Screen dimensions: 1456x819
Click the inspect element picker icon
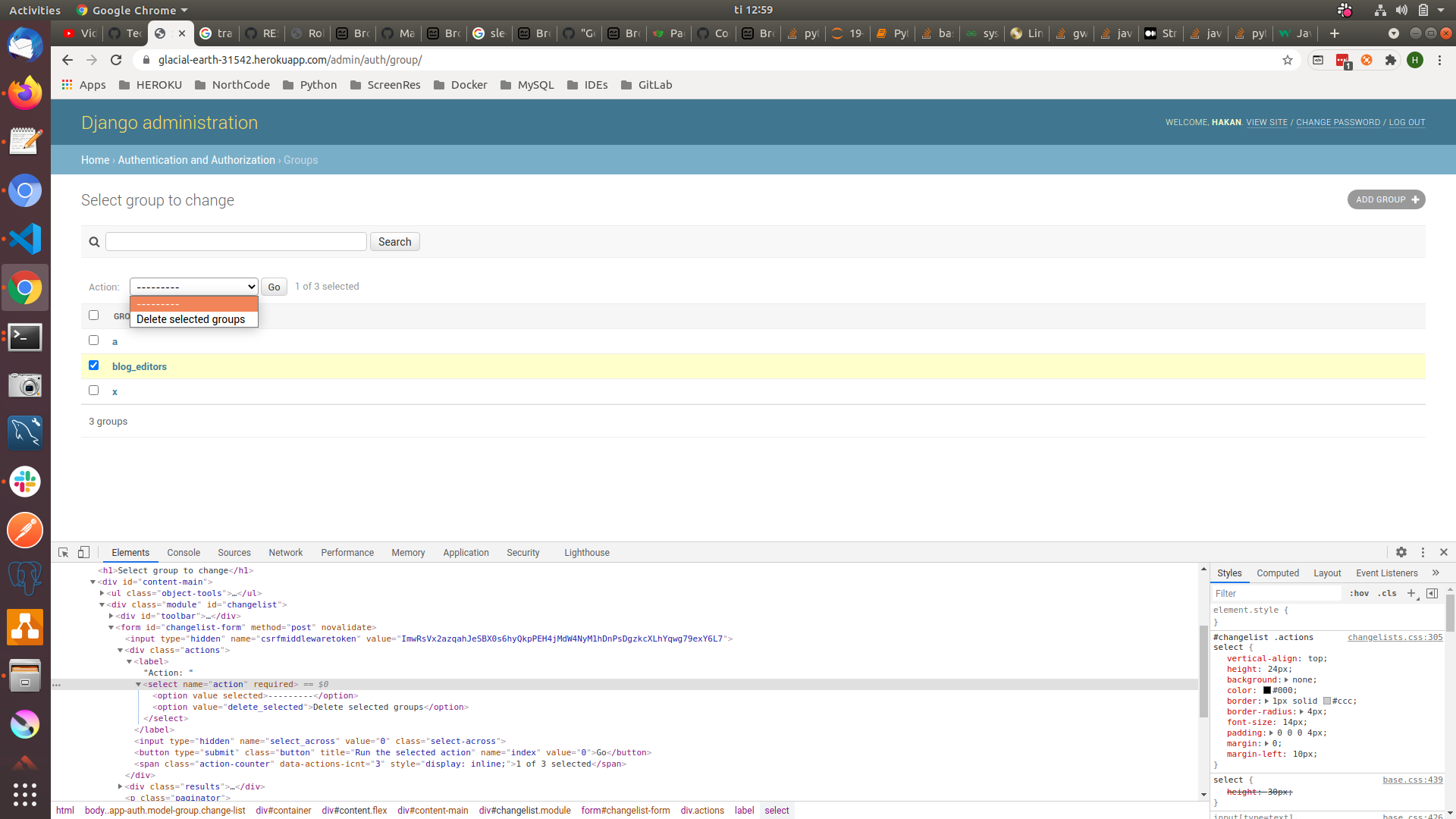64,552
